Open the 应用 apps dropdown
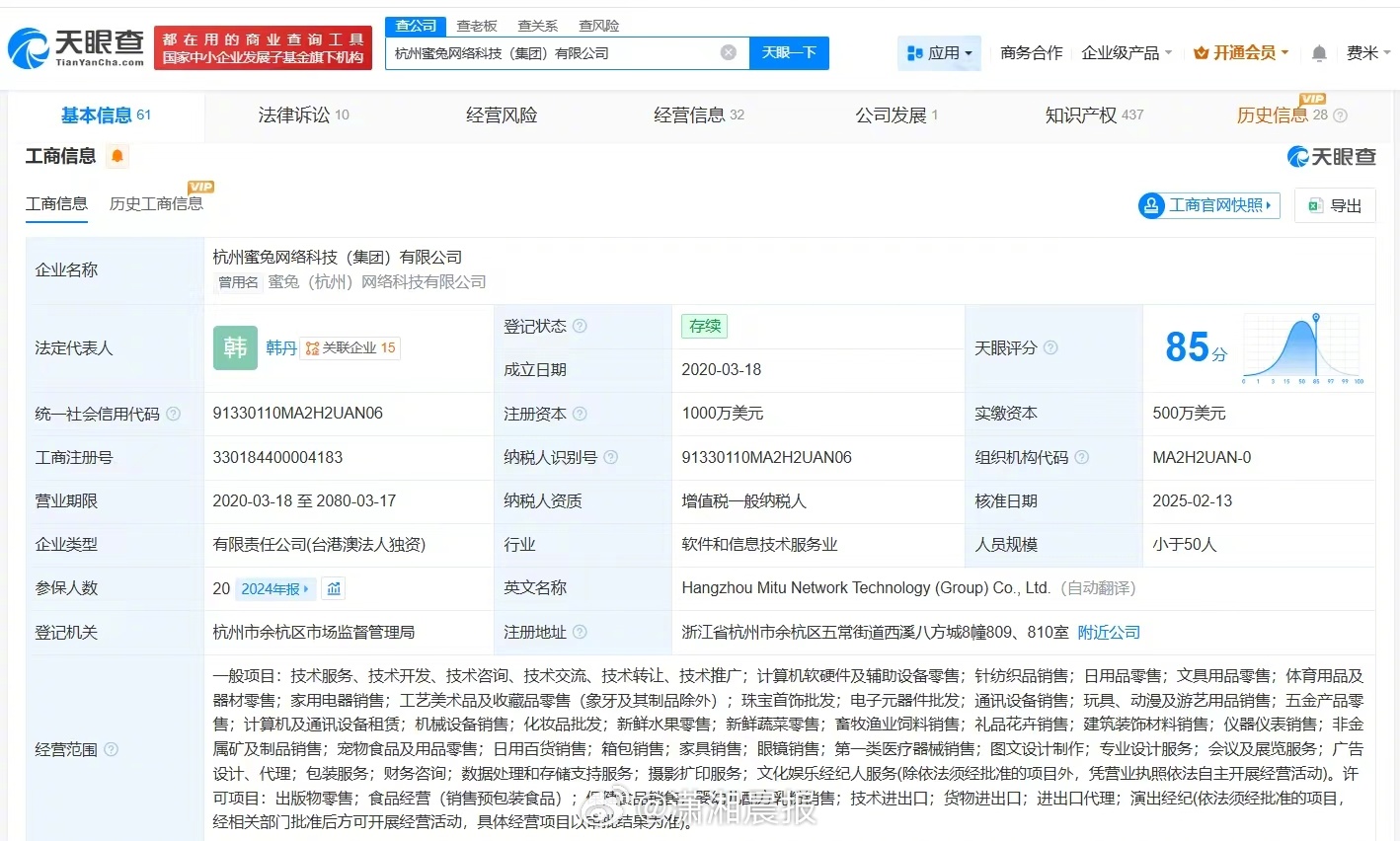 point(939,52)
